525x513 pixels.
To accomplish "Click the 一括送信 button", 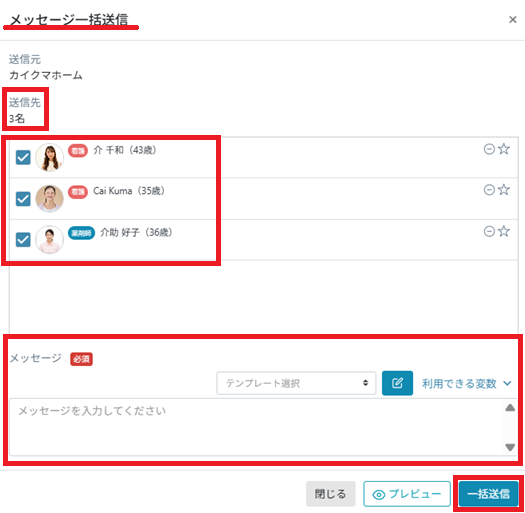I will click(489, 494).
